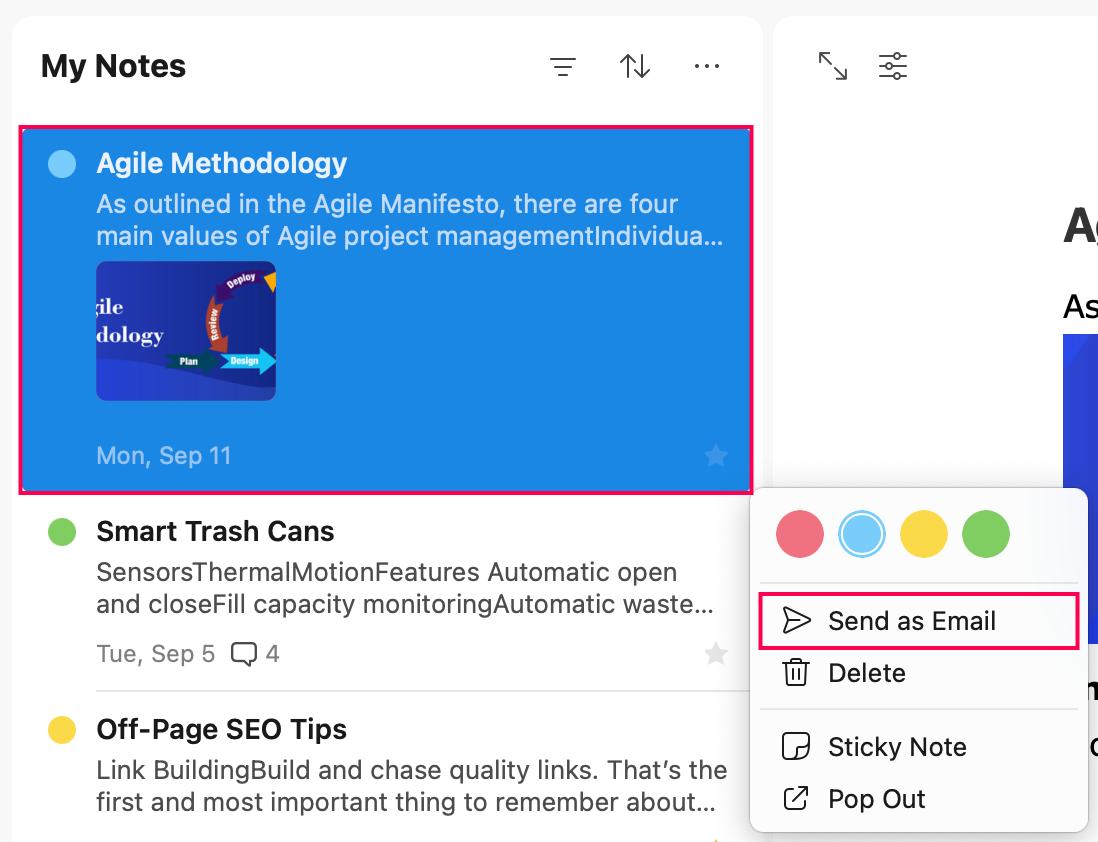Open the Agile Methodology image thumbnail
Image resolution: width=1098 pixels, height=842 pixels.
pos(186,331)
